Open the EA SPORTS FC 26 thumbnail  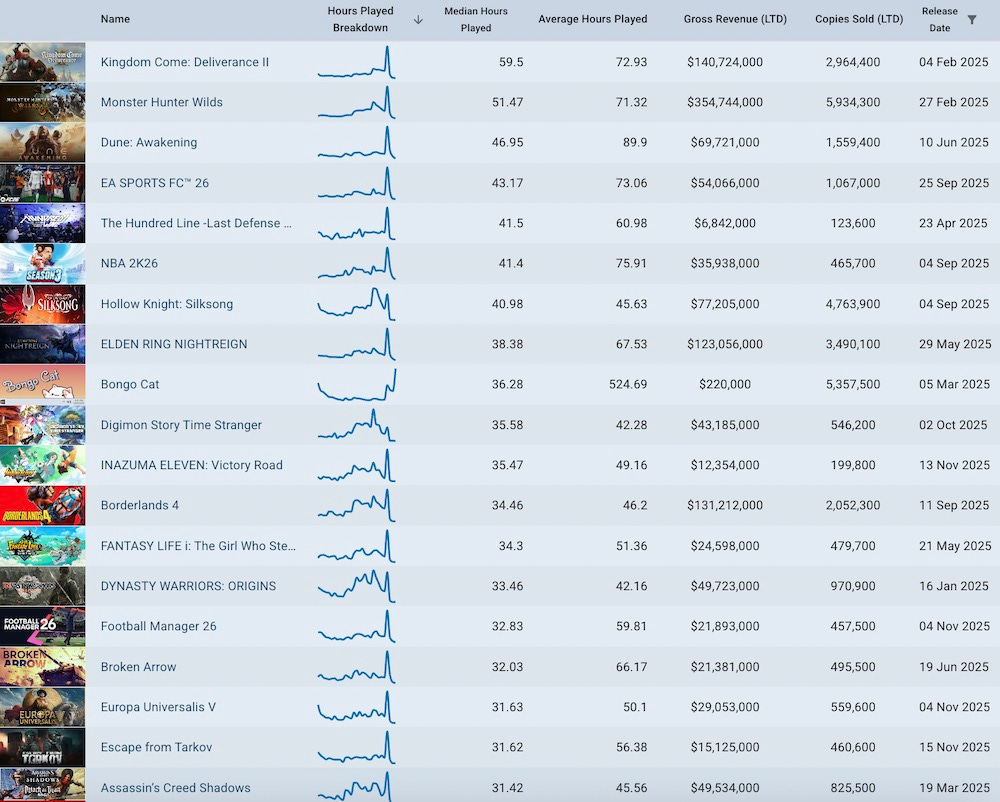point(43,183)
